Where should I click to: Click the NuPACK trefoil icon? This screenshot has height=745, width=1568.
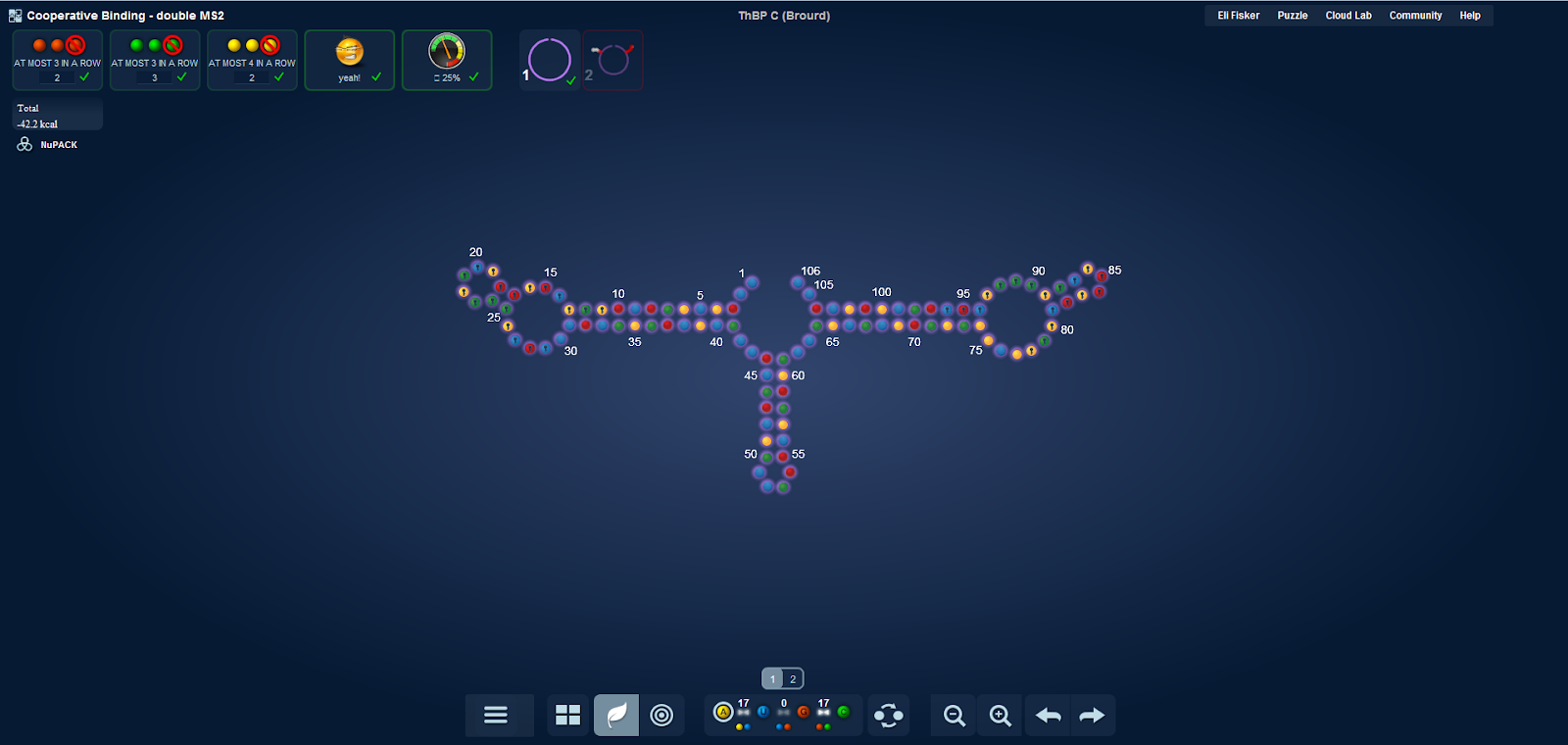point(24,144)
